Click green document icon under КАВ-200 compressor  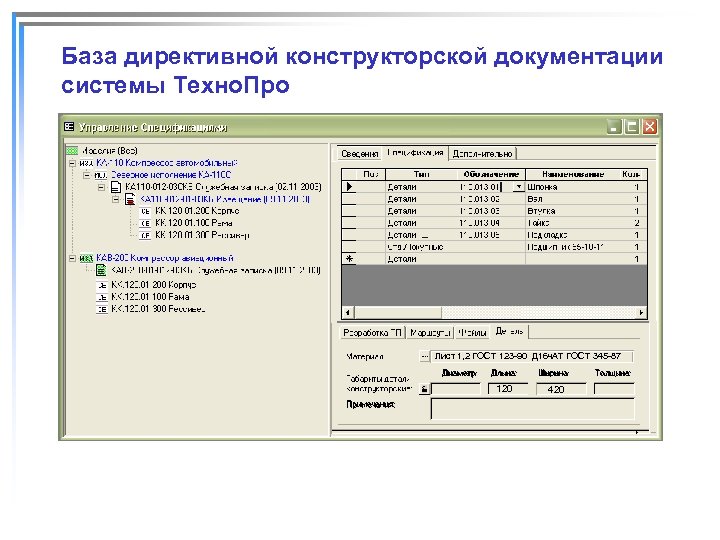pos(101,270)
